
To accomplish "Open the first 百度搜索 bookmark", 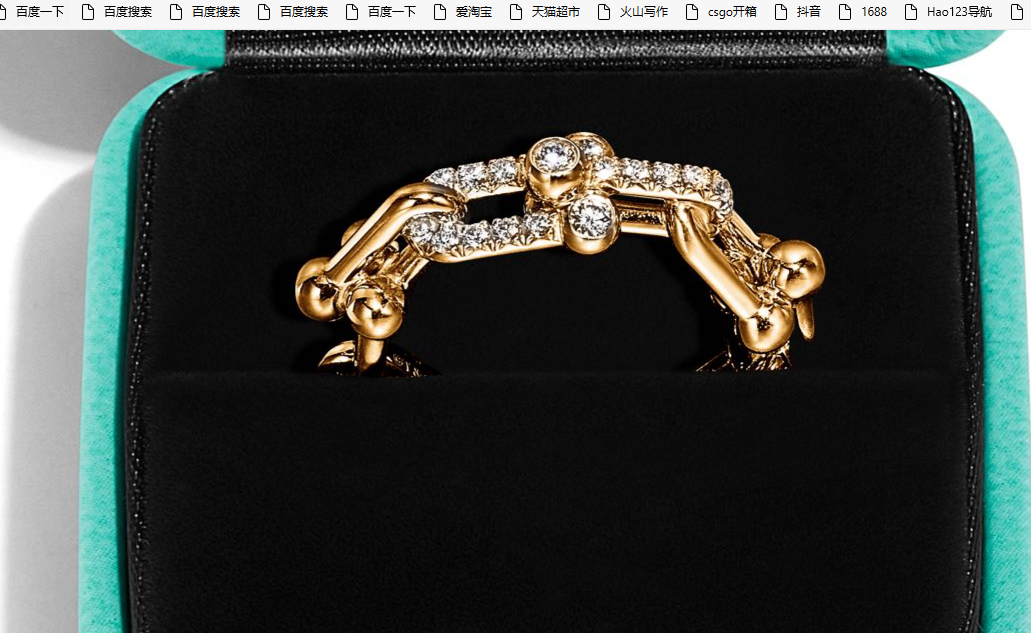I will [127, 12].
